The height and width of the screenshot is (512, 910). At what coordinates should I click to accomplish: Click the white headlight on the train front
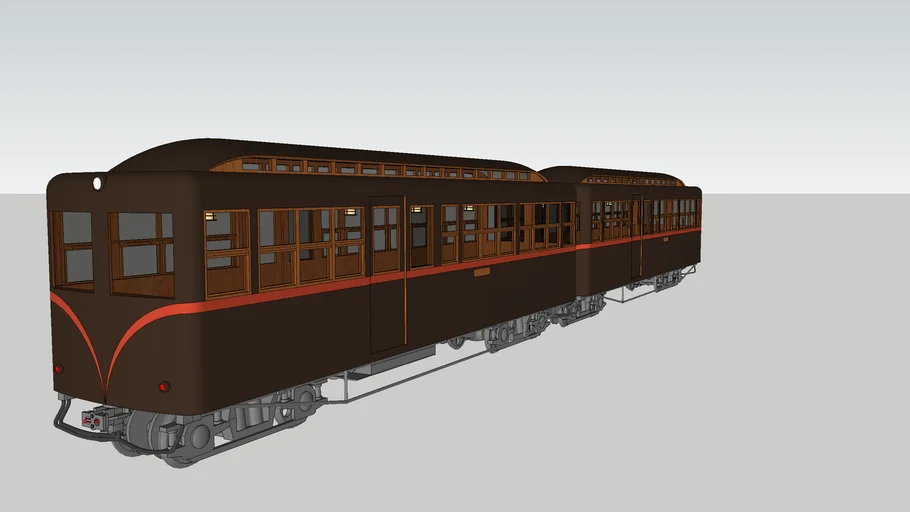tap(97, 183)
